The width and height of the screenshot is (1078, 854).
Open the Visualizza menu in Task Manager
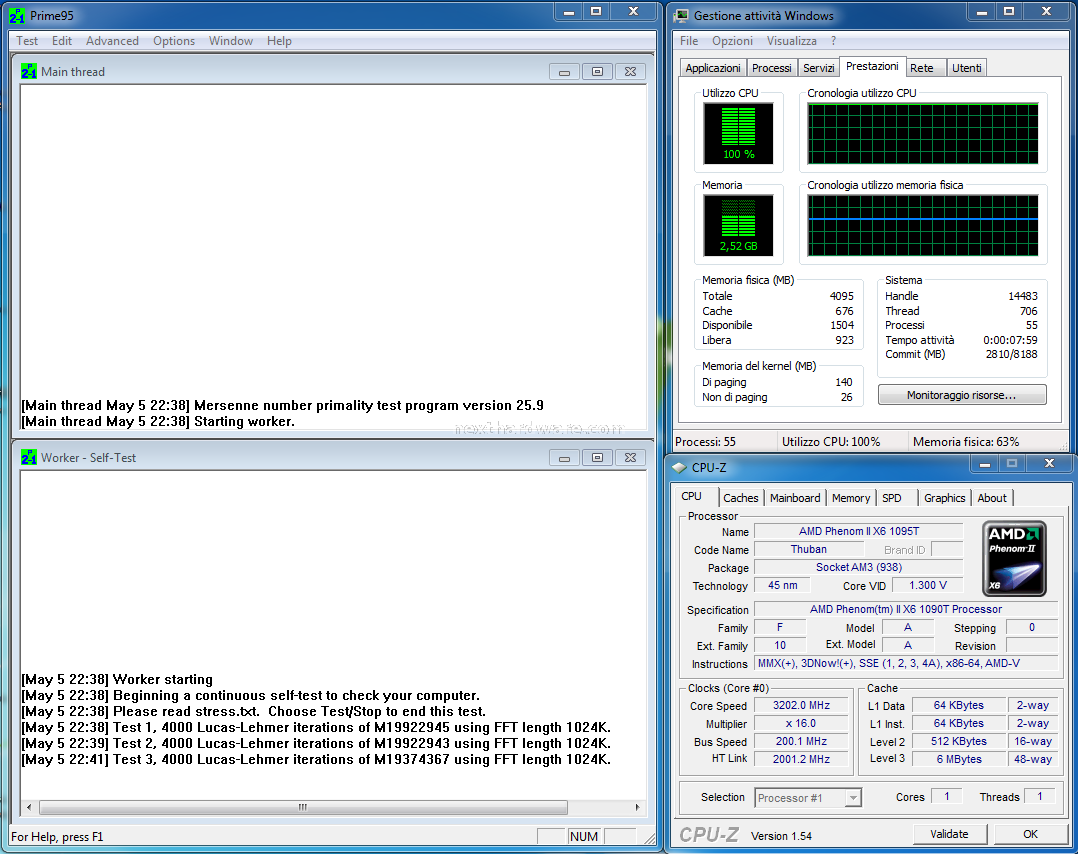pyautogui.click(x=791, y=41)
